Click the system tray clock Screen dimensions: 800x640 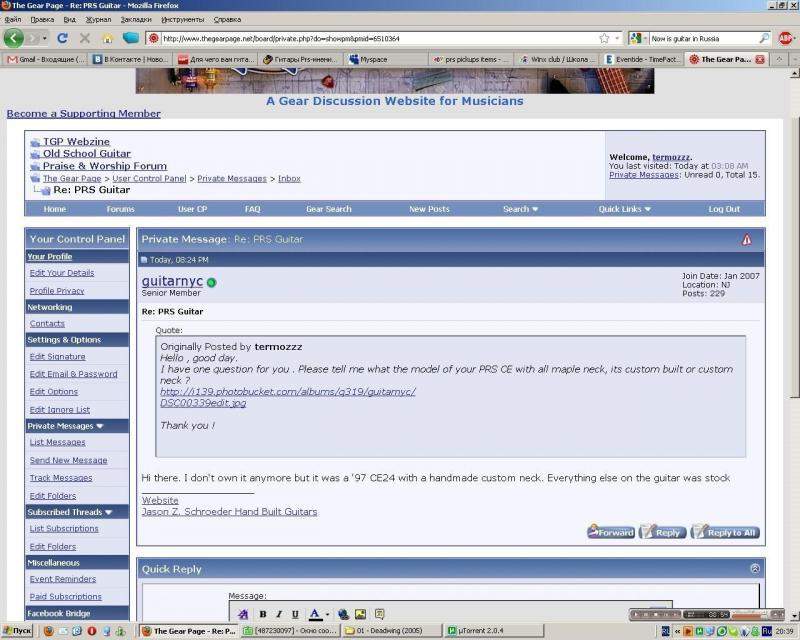click(785, 631)
